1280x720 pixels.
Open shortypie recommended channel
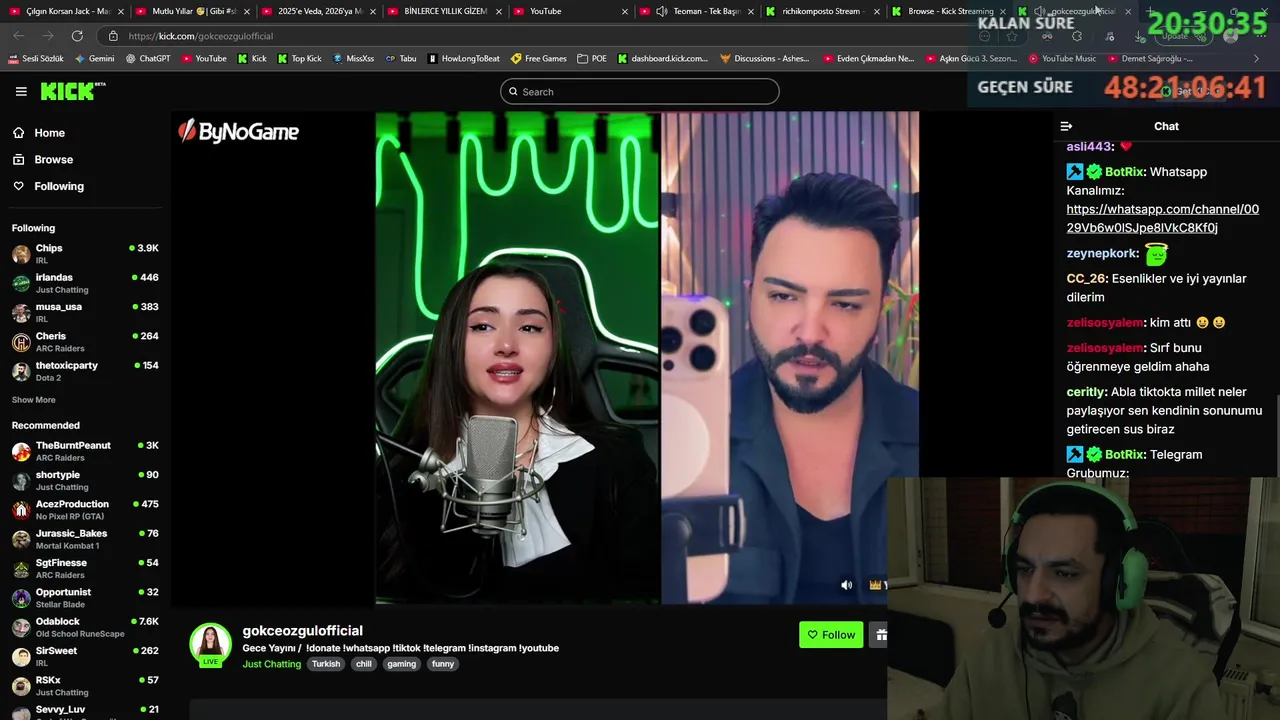pyautogui.click(x=85, y=480)
